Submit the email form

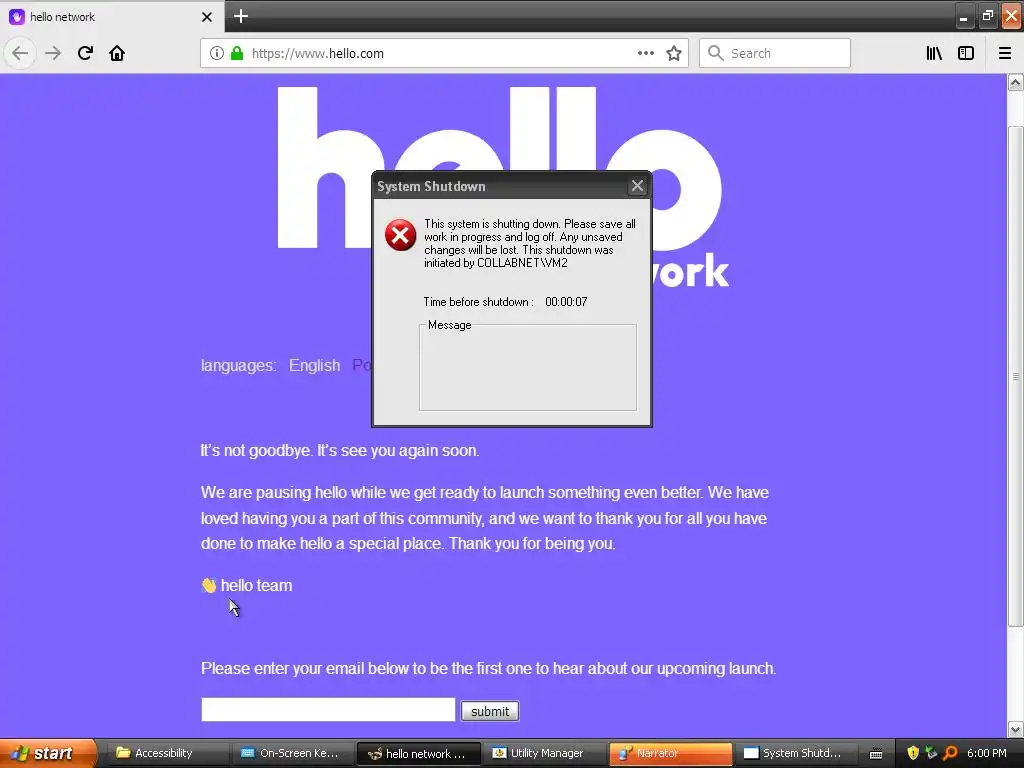pyautogui.click(x=490, y=711)
